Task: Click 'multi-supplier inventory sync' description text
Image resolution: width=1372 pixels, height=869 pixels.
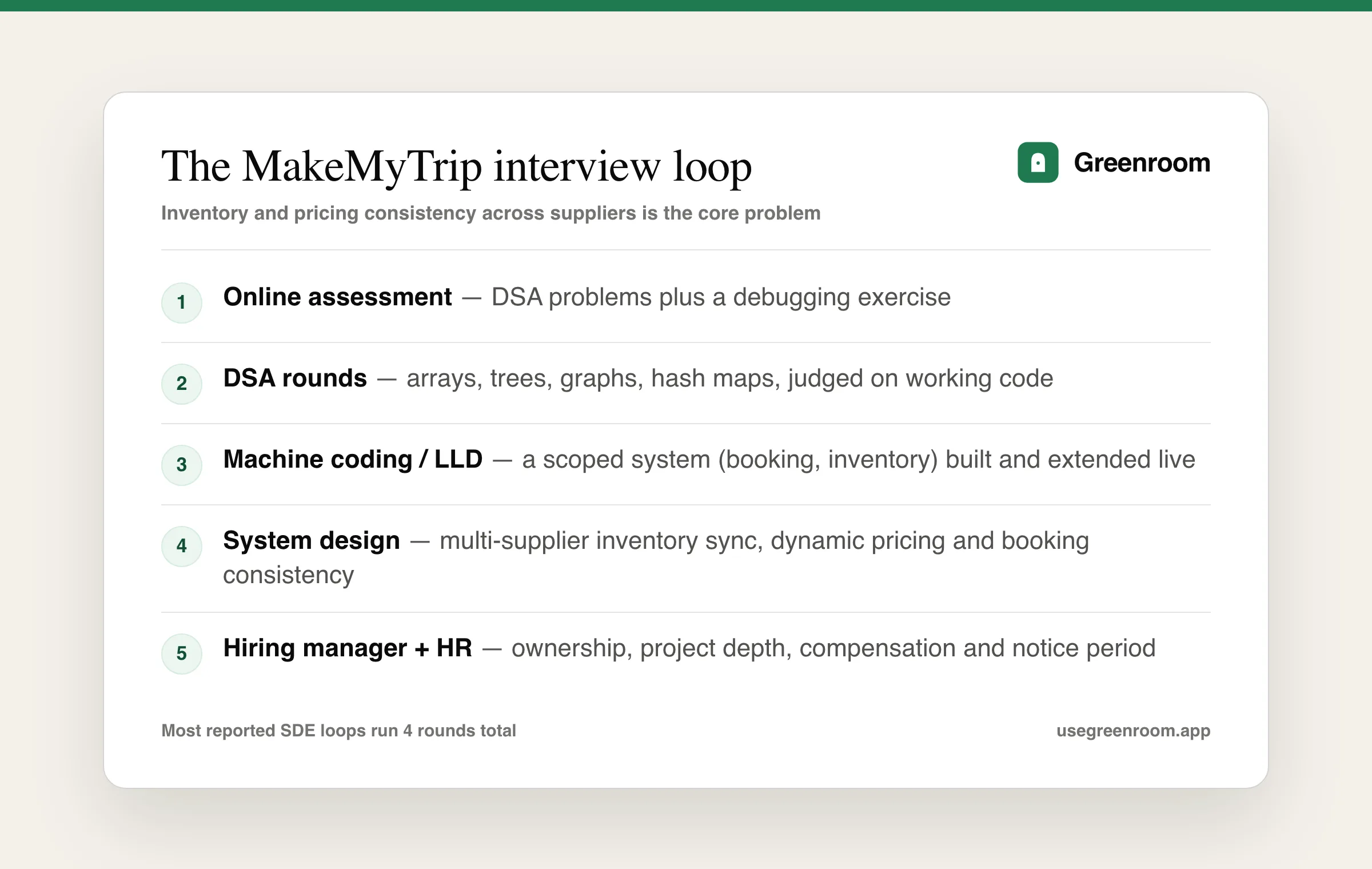Action: tap(656, 557)
